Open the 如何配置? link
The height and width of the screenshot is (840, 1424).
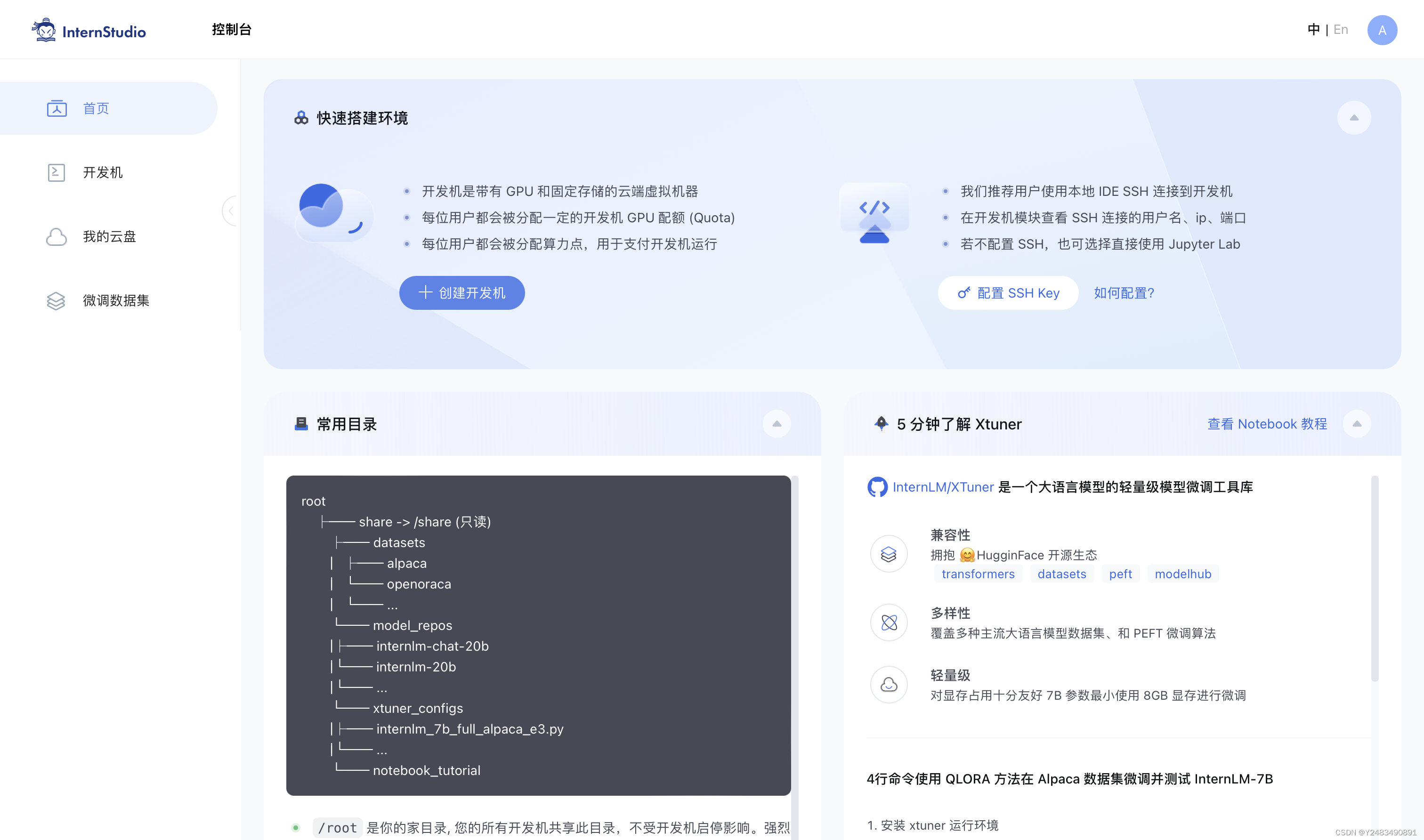(1124, 293)
